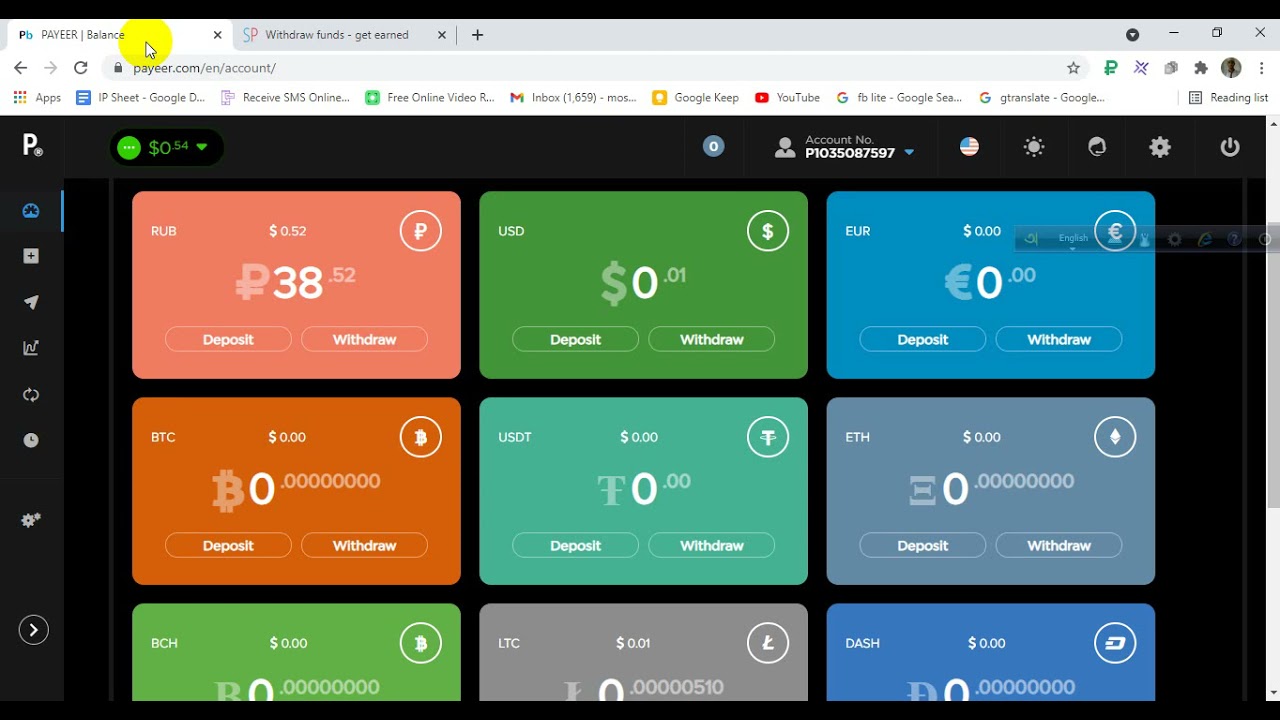Toggle light theme with the sun icon

(x=1034, y=147)
